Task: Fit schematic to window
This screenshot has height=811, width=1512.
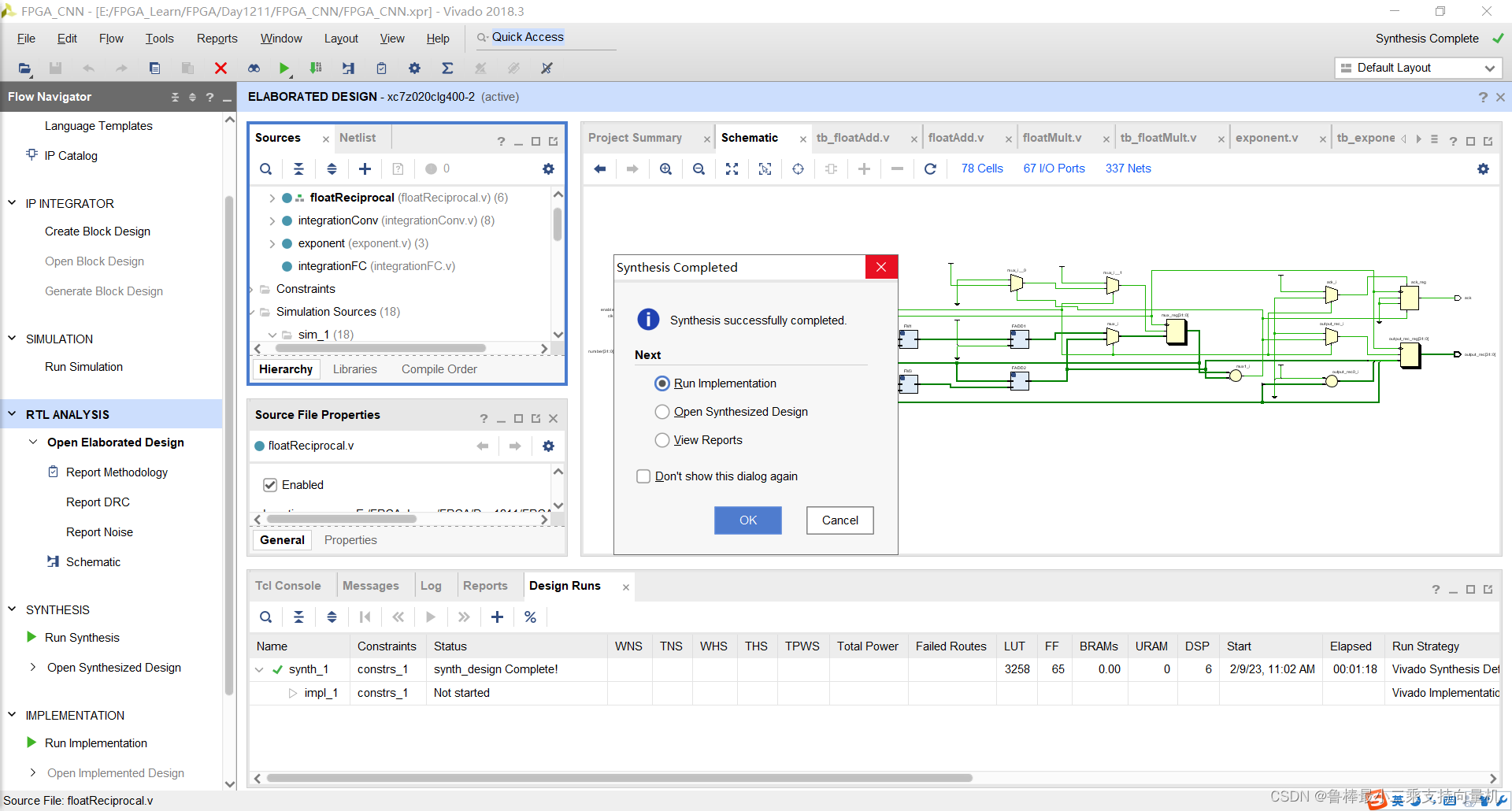Action: coord(732,168)
